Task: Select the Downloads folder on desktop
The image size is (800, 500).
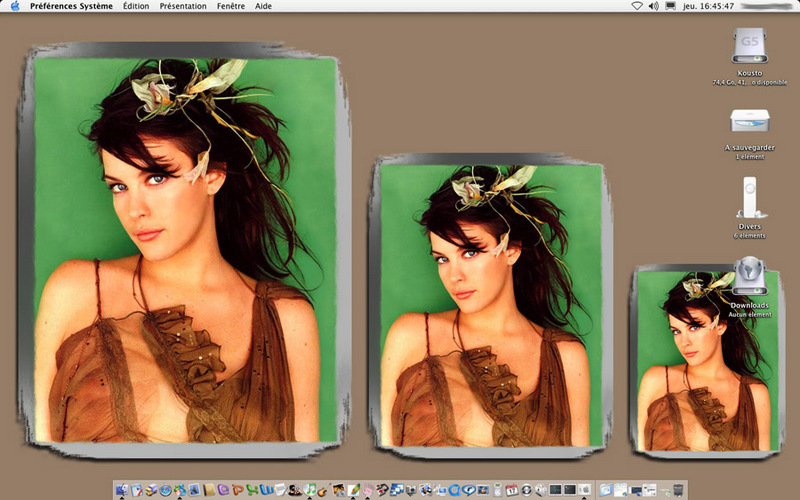Action: (x=750, y=277)
